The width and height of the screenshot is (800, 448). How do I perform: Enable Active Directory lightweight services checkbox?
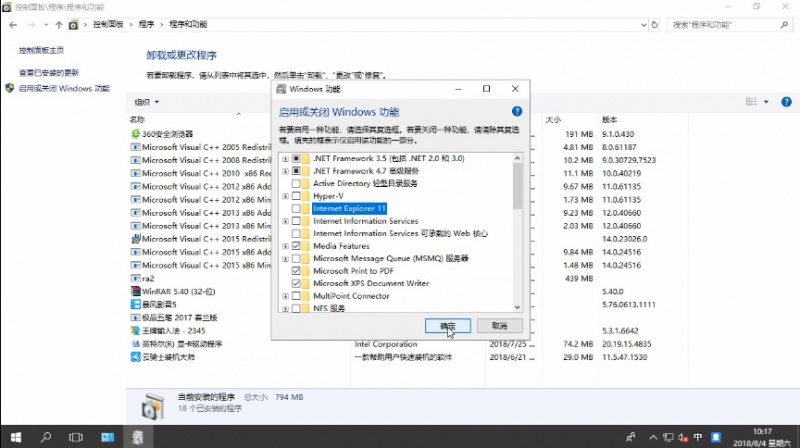pos(296,183)
